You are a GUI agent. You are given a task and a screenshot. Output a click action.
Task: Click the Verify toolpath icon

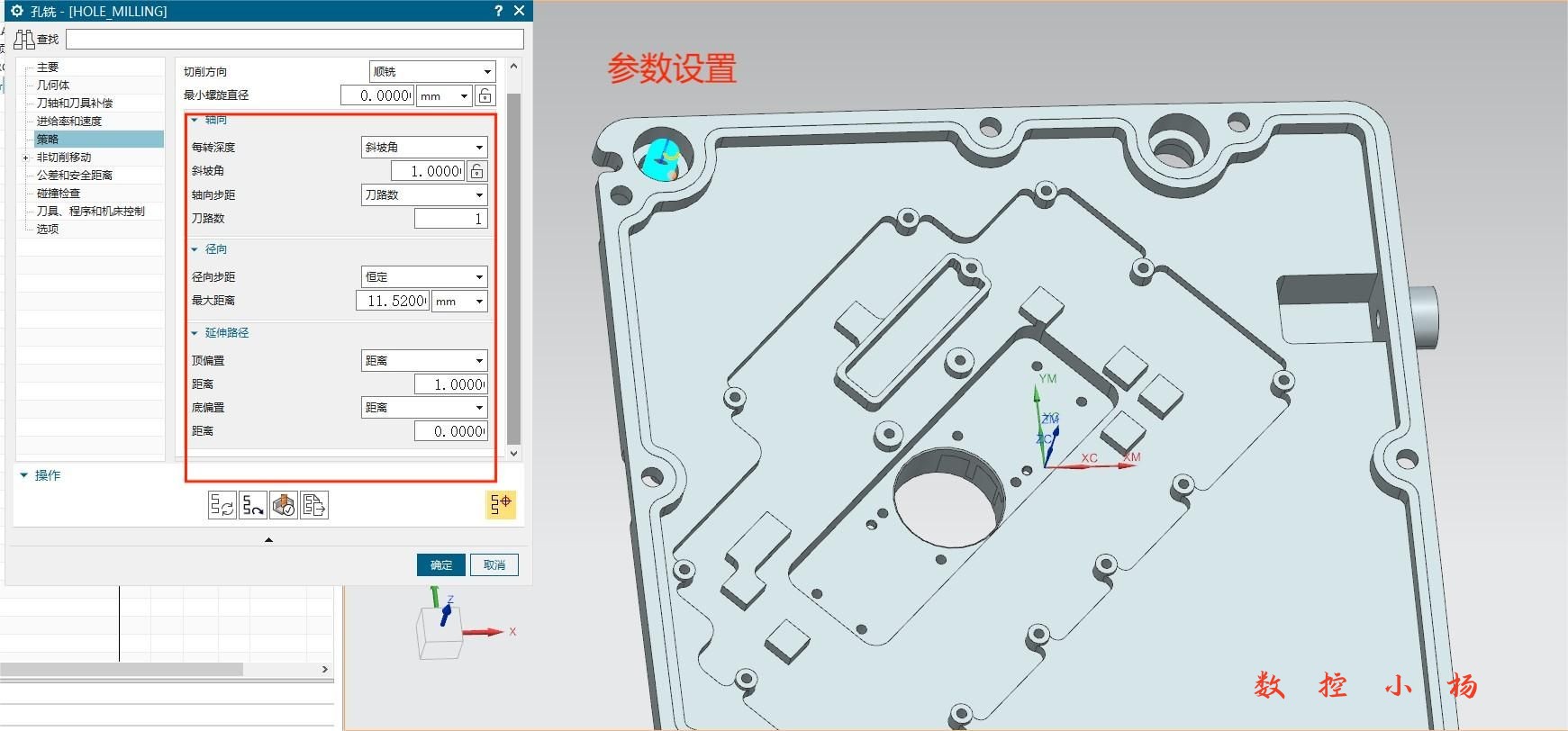(x=284, y=505)
